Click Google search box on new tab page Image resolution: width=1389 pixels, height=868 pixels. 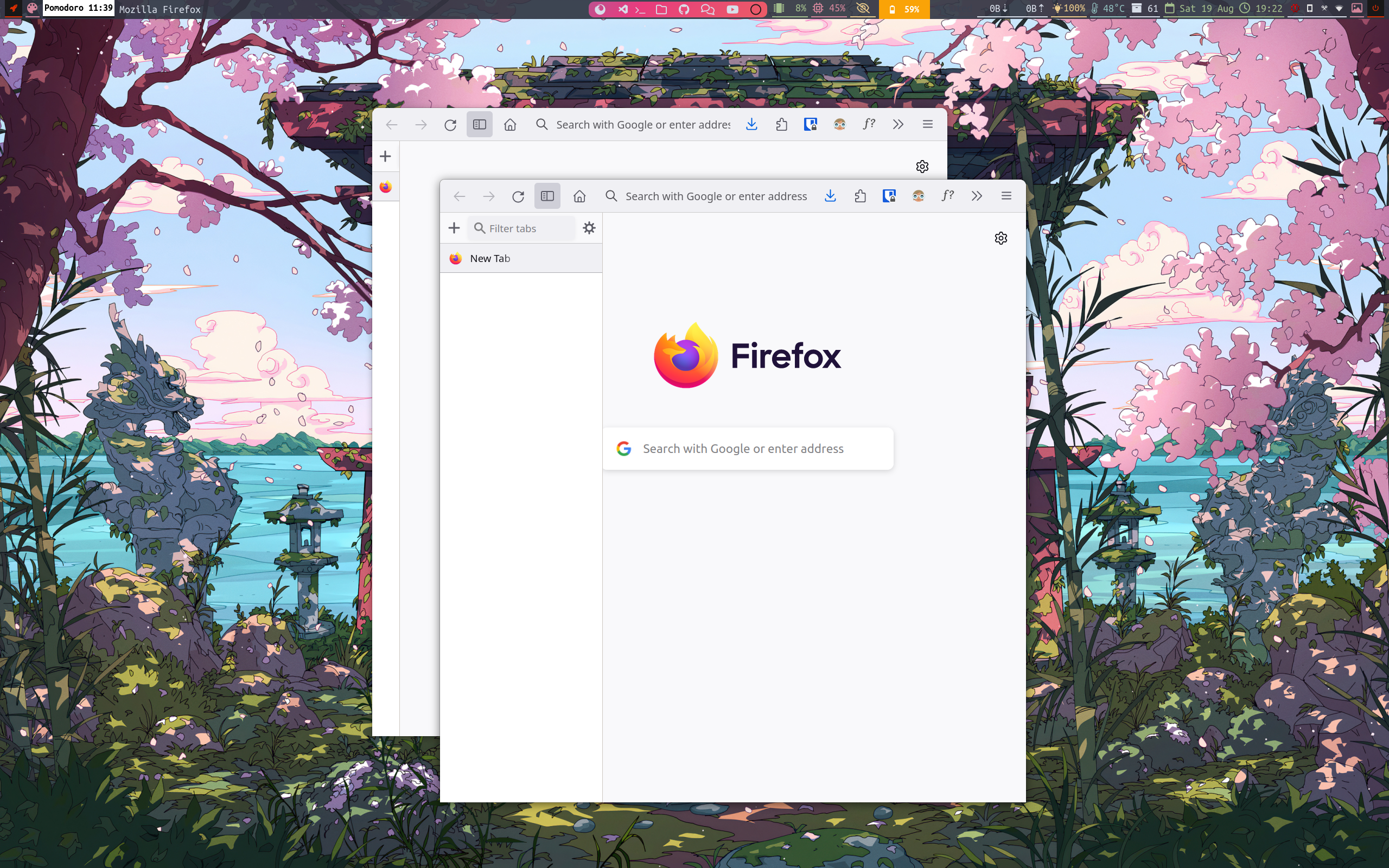pyautogui.click(x=748, y=448)
